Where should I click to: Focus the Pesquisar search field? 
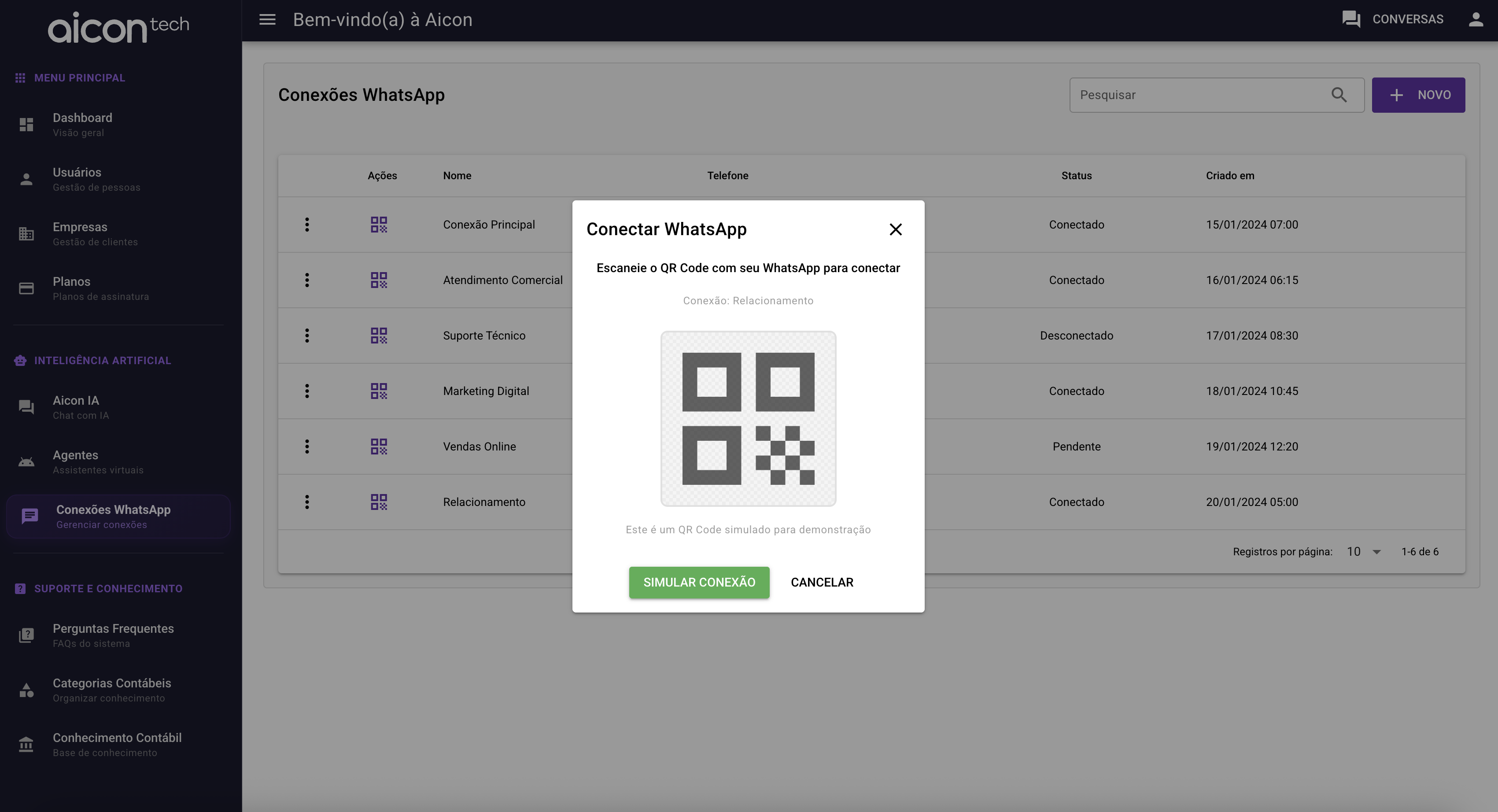[1198, 95]
